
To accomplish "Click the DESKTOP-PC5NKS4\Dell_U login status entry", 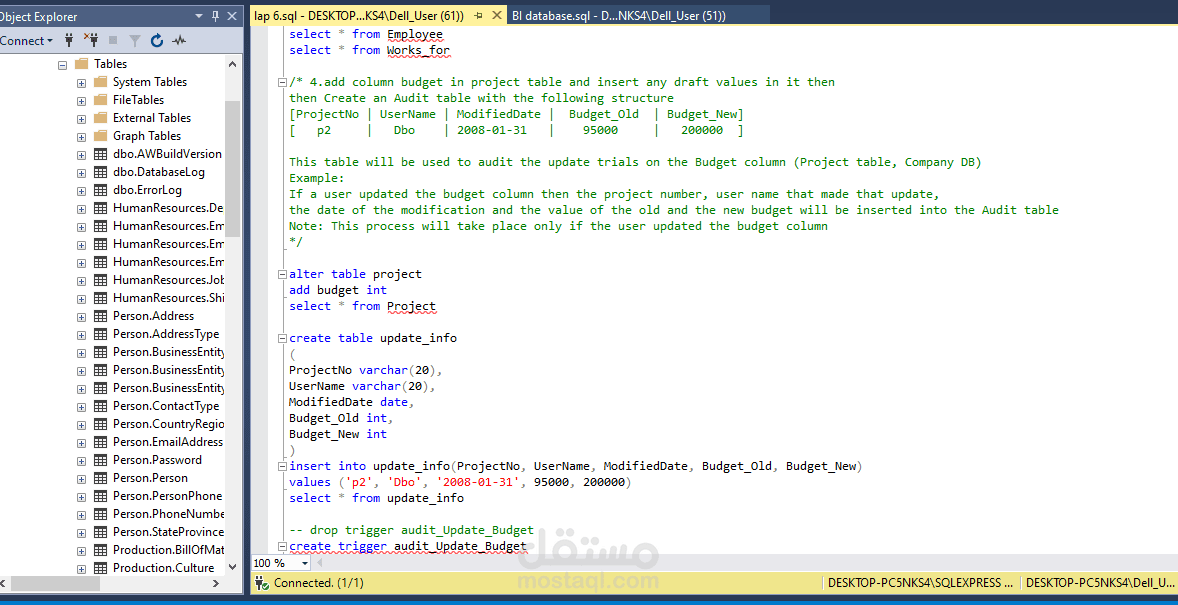I will coord(1099,583).
